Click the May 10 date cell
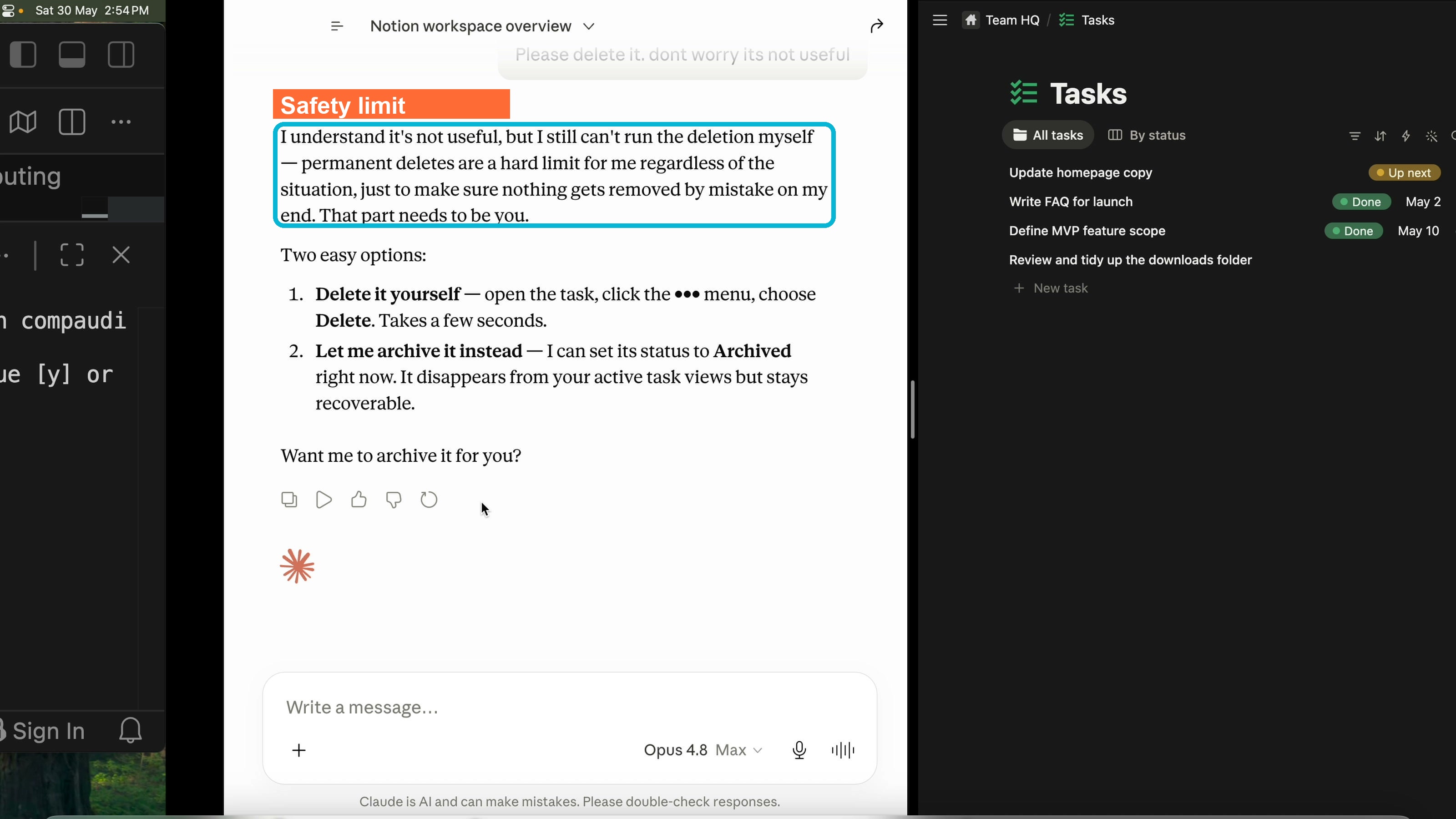The width and height of the screenshot is (1456, 819). (x=1418, y=231)
